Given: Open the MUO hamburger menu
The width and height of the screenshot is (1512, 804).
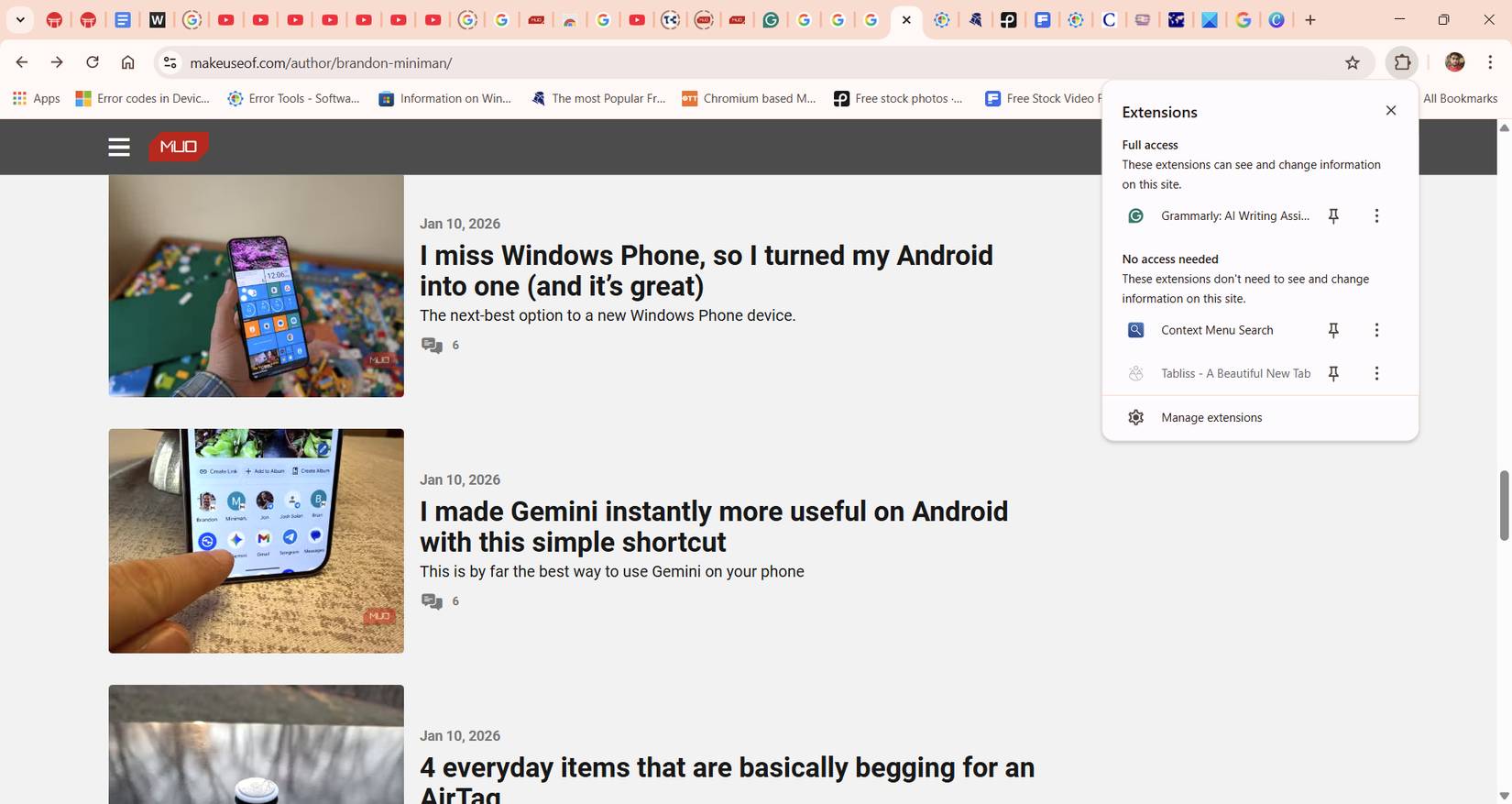Looking at the screenshot, I should coord(119,147).
